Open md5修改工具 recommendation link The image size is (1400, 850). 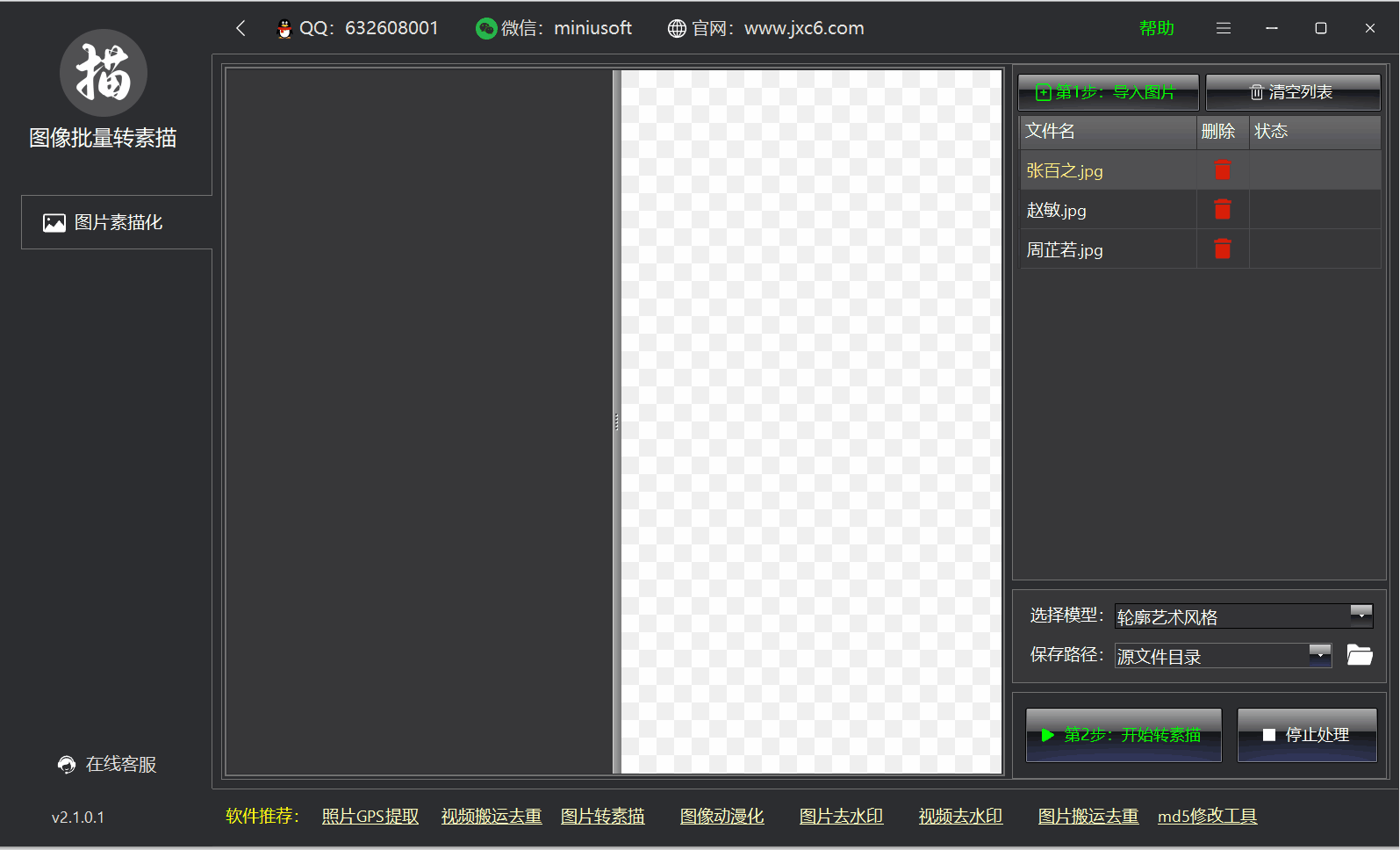click(1208, 817)
